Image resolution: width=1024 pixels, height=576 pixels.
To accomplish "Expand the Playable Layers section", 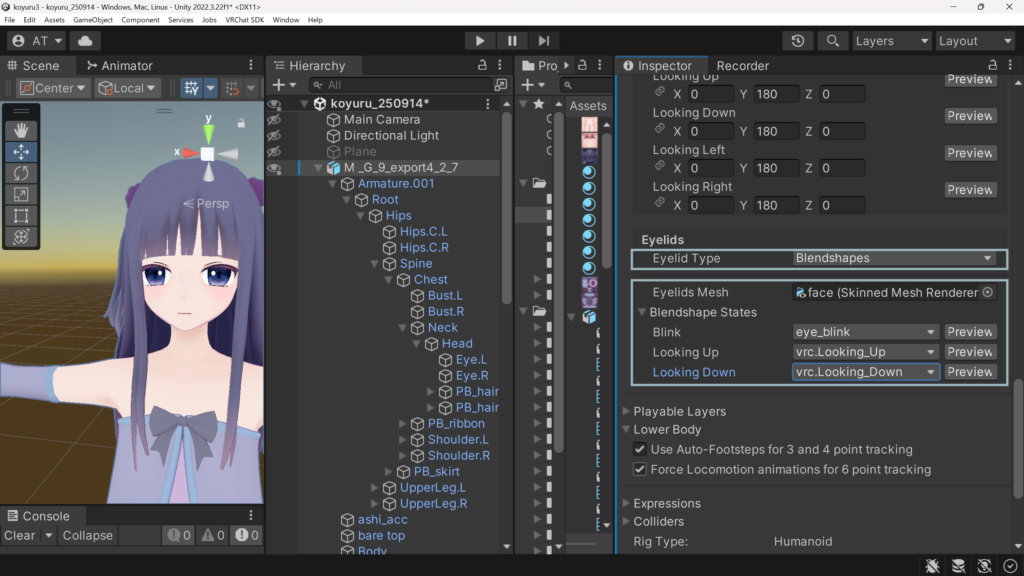I will (x=627, y=411).
